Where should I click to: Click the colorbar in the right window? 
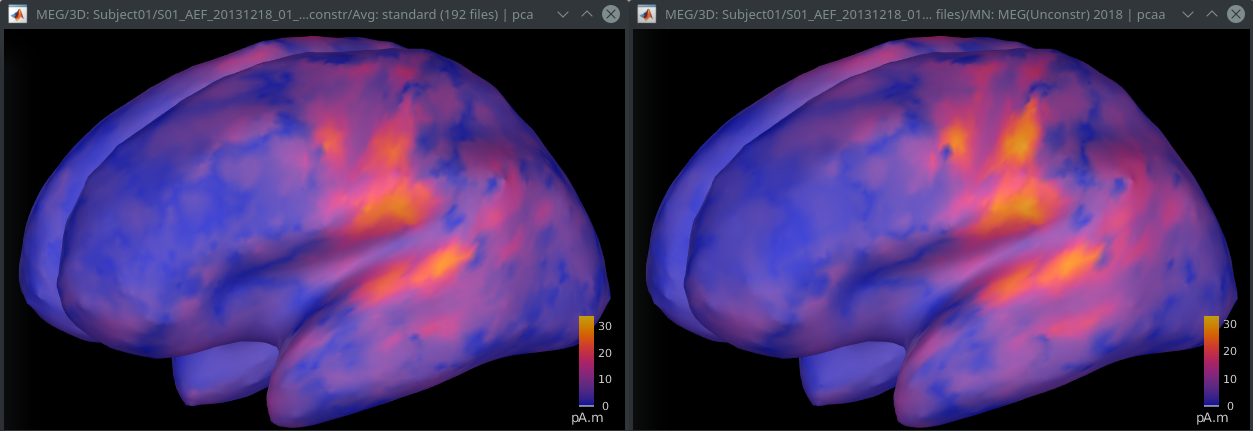click(1211, 360)
